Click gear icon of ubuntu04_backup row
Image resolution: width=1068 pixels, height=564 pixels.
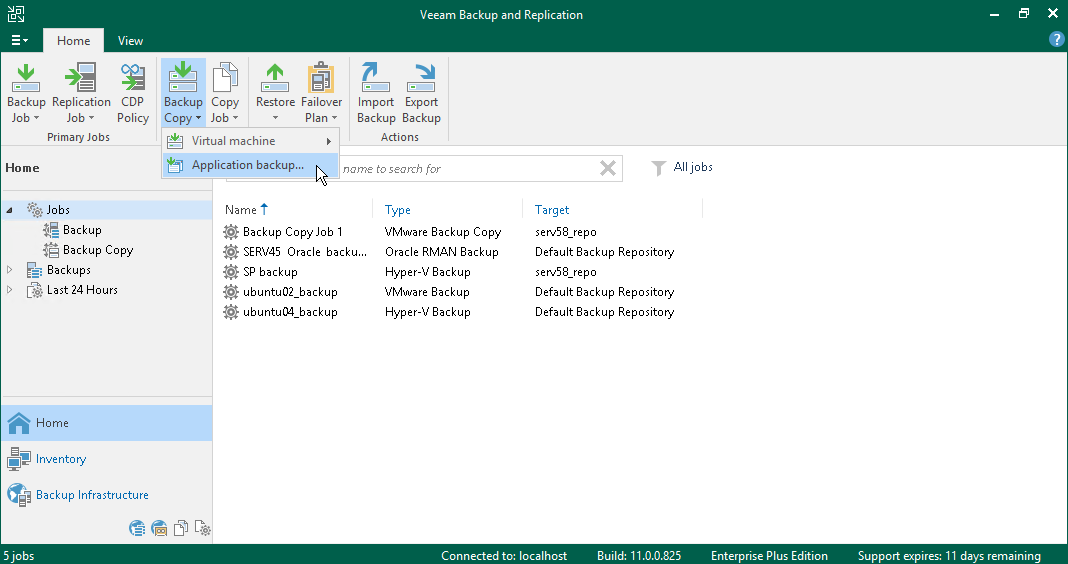232,312
